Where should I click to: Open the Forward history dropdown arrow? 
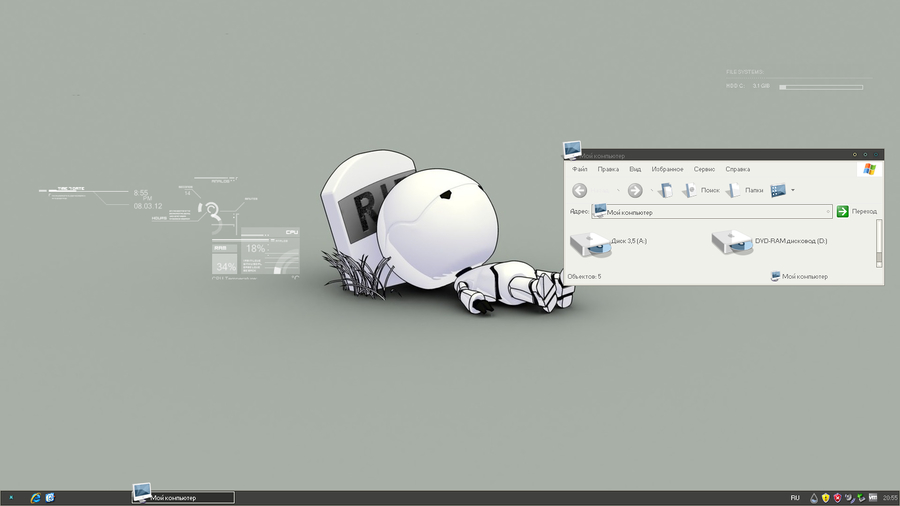(651, 190)
